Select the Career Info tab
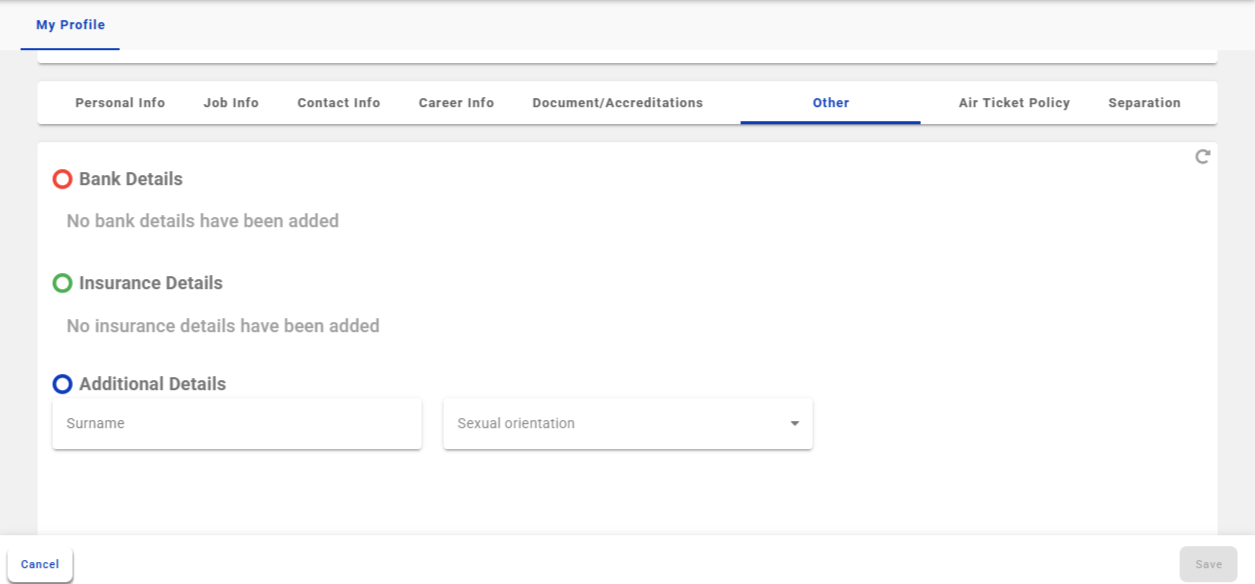The width and height of the screenshot is (1255, 584). [x=456, y=103]
